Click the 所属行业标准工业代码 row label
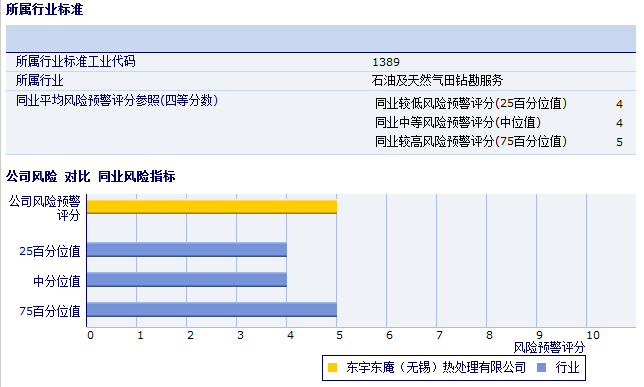Viewport: 644px width, 387px height. tap(76, 62)
